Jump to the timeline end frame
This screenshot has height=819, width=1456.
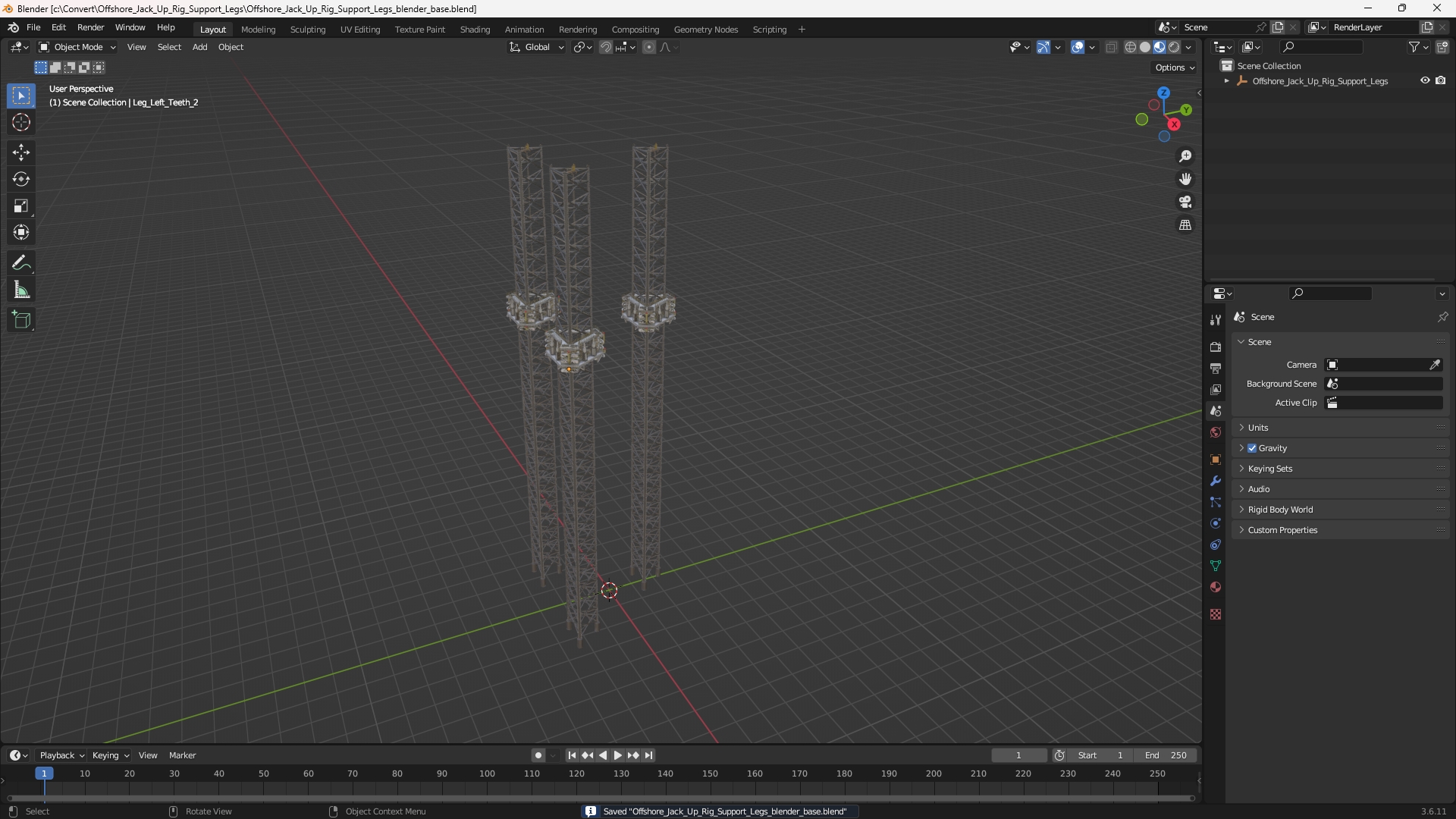[x=649, y=755]
